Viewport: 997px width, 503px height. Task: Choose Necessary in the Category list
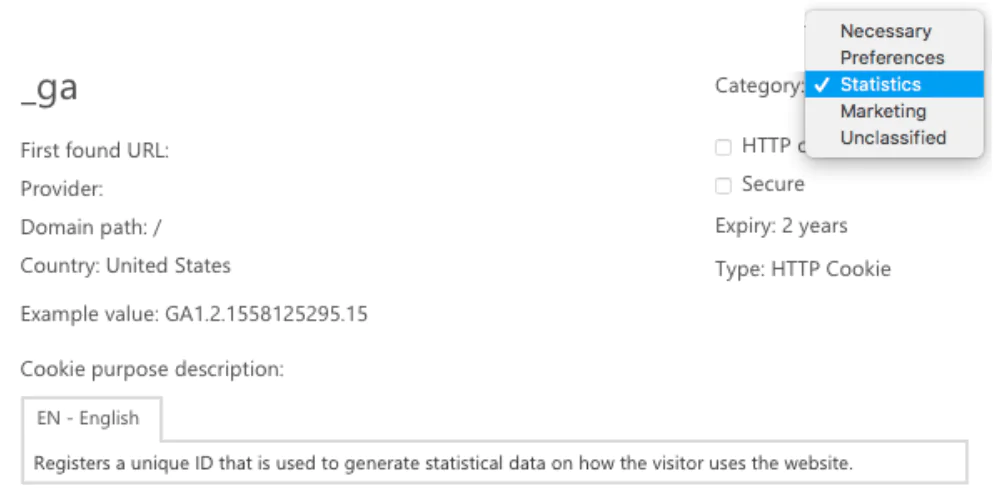coord(885,32)
